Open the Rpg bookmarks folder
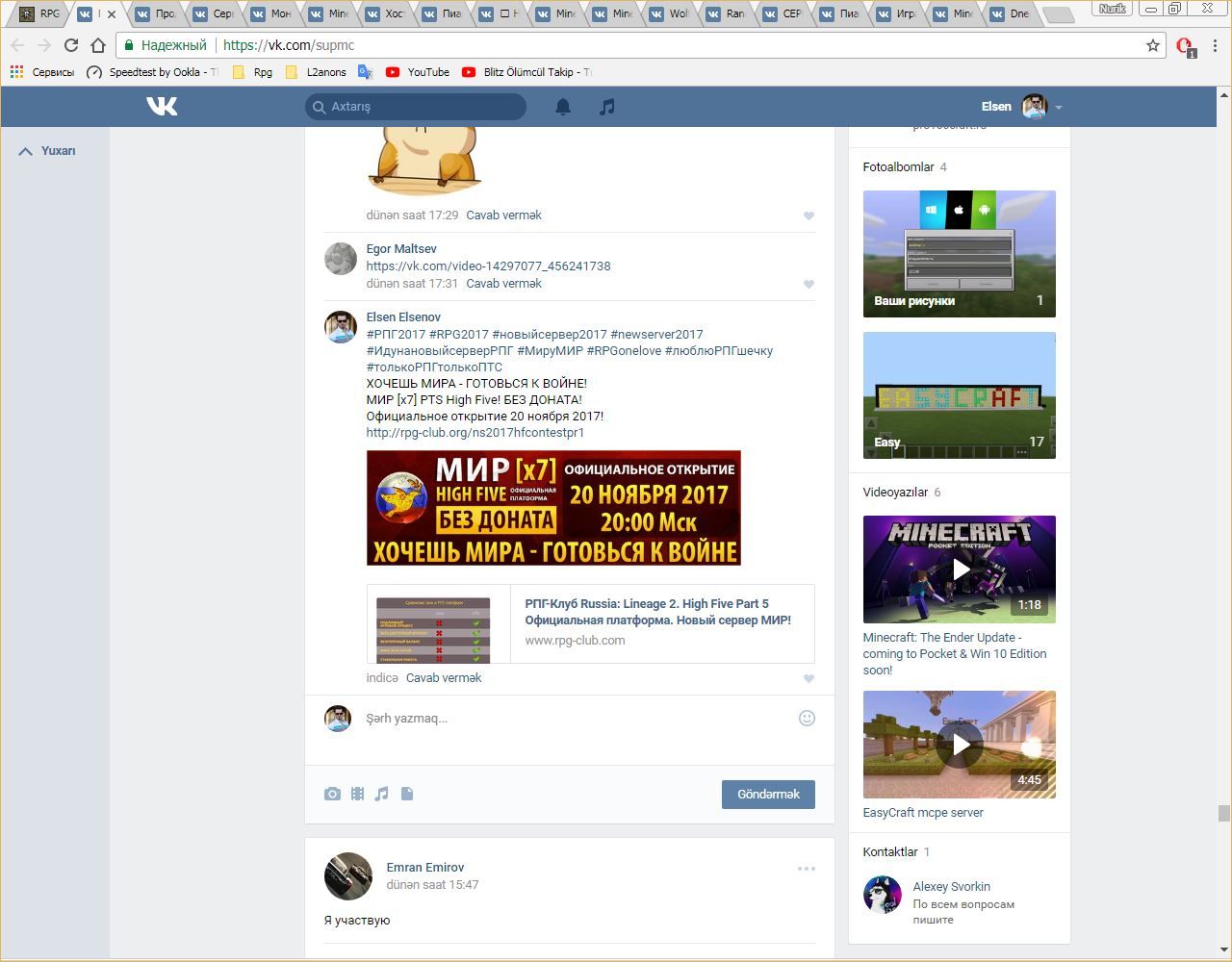 click(x=253, y=72)
